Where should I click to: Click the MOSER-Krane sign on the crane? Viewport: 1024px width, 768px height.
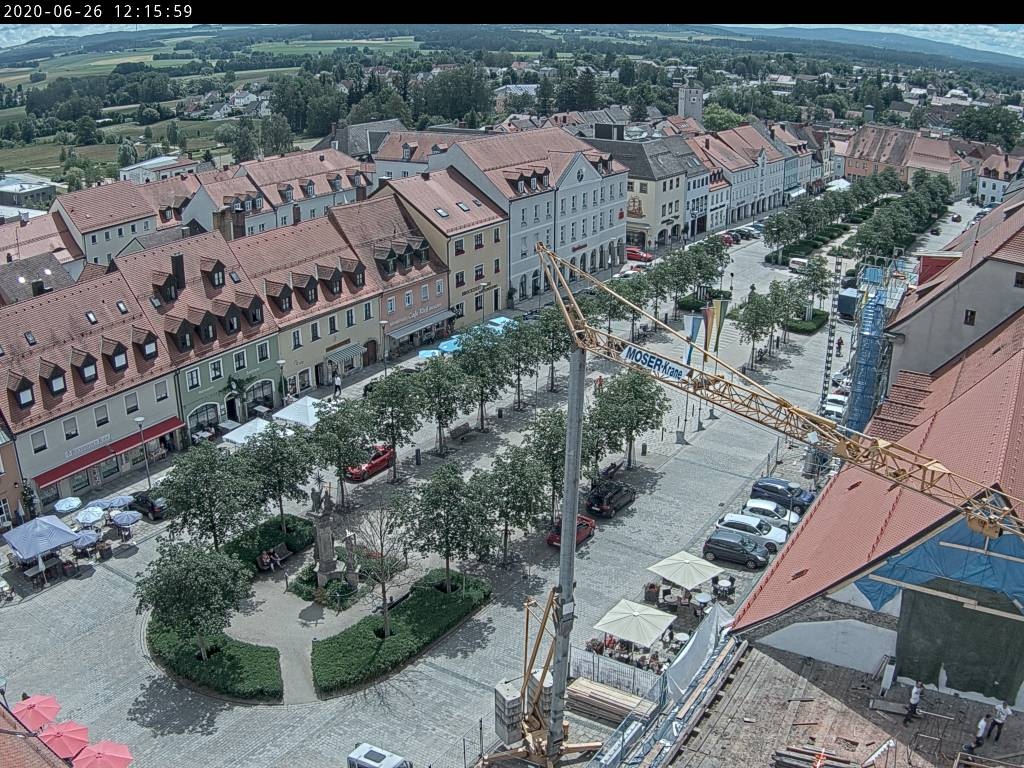click(x=654, y=362)
